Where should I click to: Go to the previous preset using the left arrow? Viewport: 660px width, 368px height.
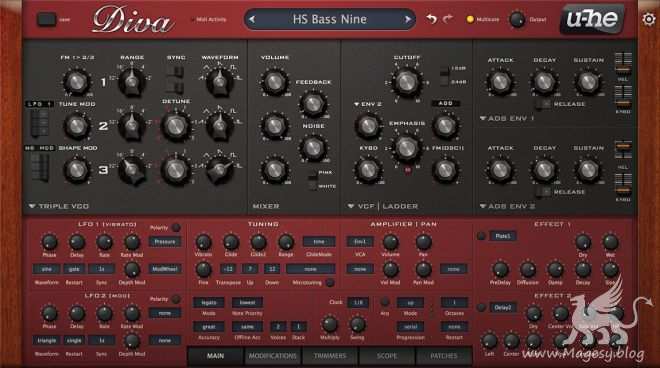pos(252,19)
